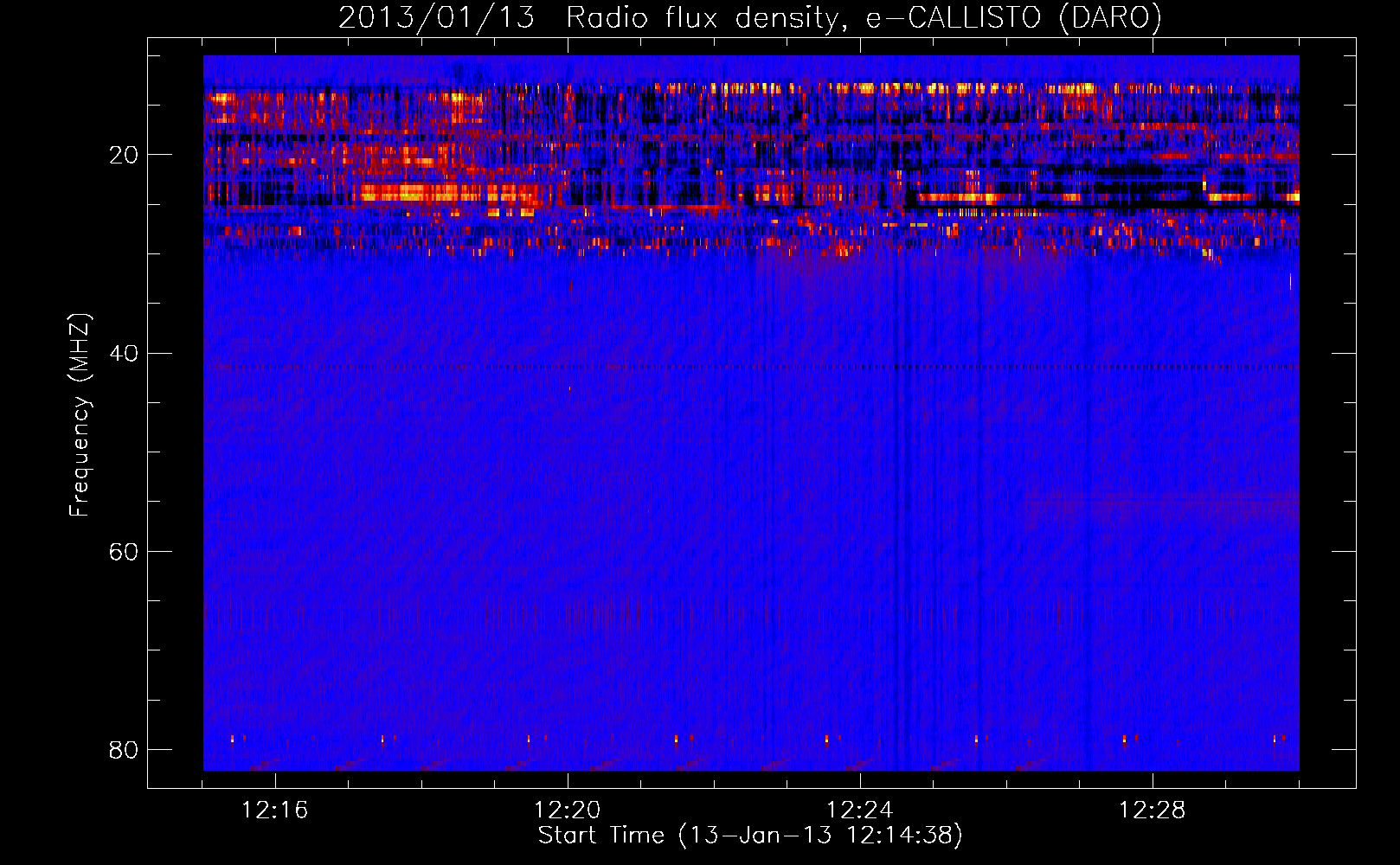Viewport: 1400px width, 865px height.
Task: Click the 'Start Time (13-Jan-13 12:14:38)' label
Action: click(x=750, y=836)
